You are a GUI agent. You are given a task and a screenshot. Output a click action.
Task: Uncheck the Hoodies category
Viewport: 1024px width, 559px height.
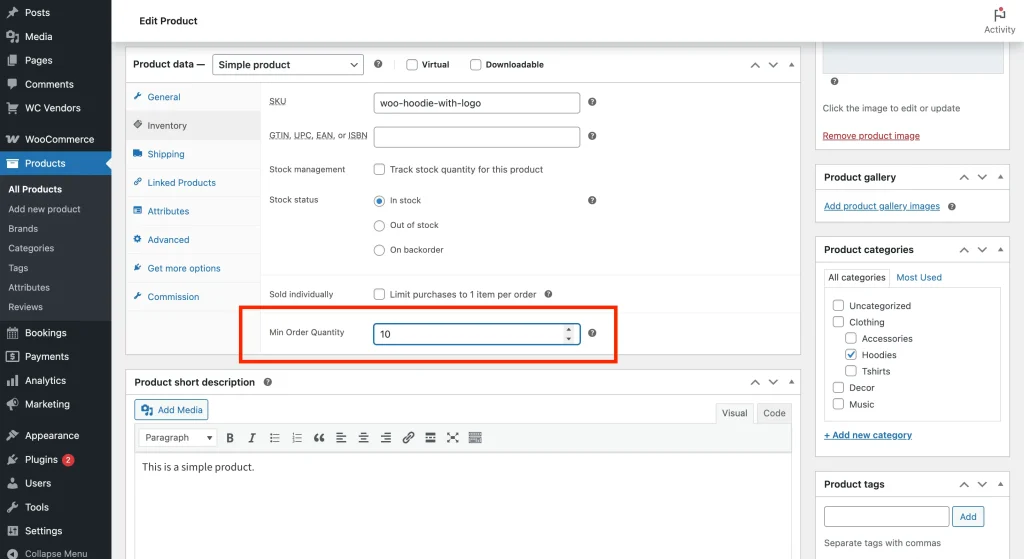(850, 355)
